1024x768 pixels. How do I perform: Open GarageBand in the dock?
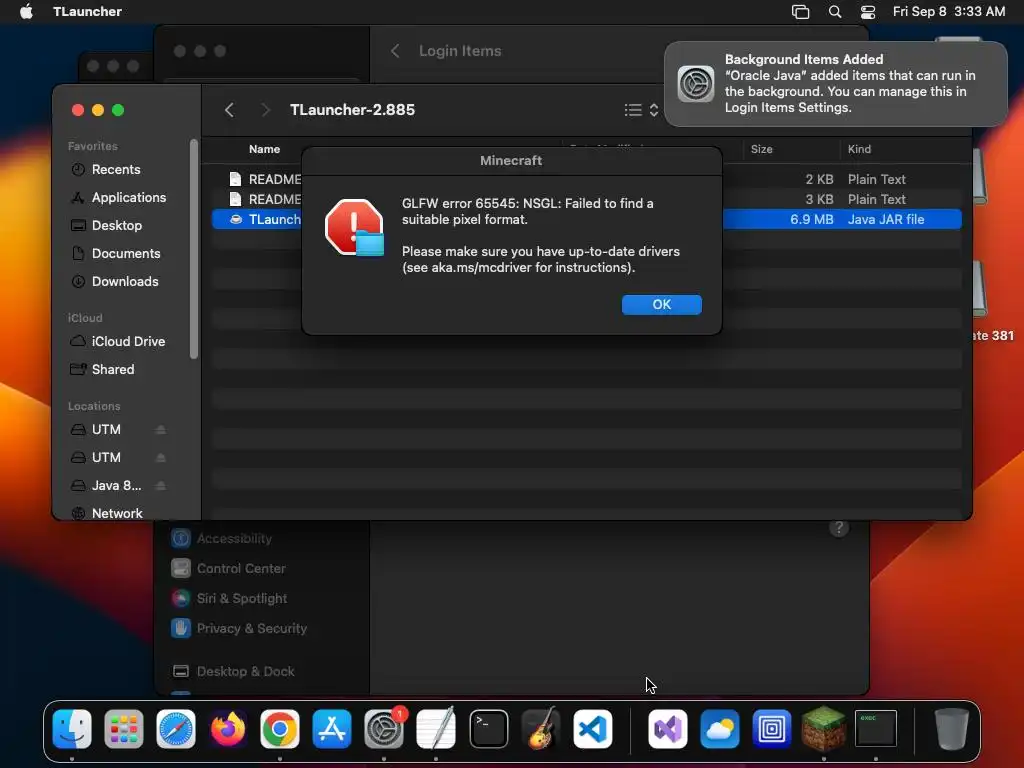[541, 728]
